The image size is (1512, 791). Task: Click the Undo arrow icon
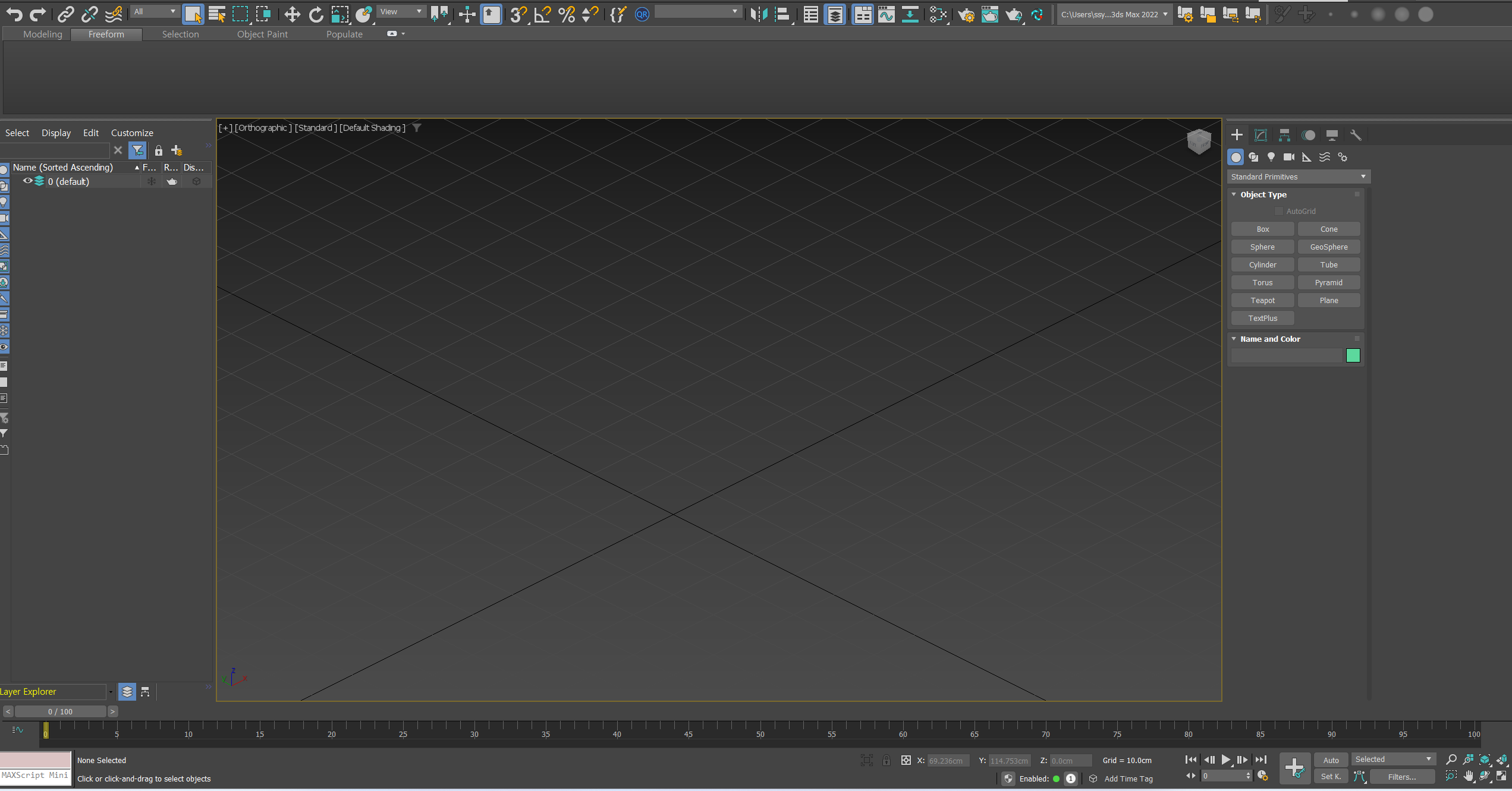[14, 14]
